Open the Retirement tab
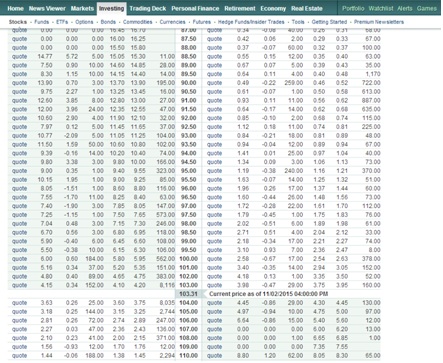443x363 pixels. [x=240, y=8]
